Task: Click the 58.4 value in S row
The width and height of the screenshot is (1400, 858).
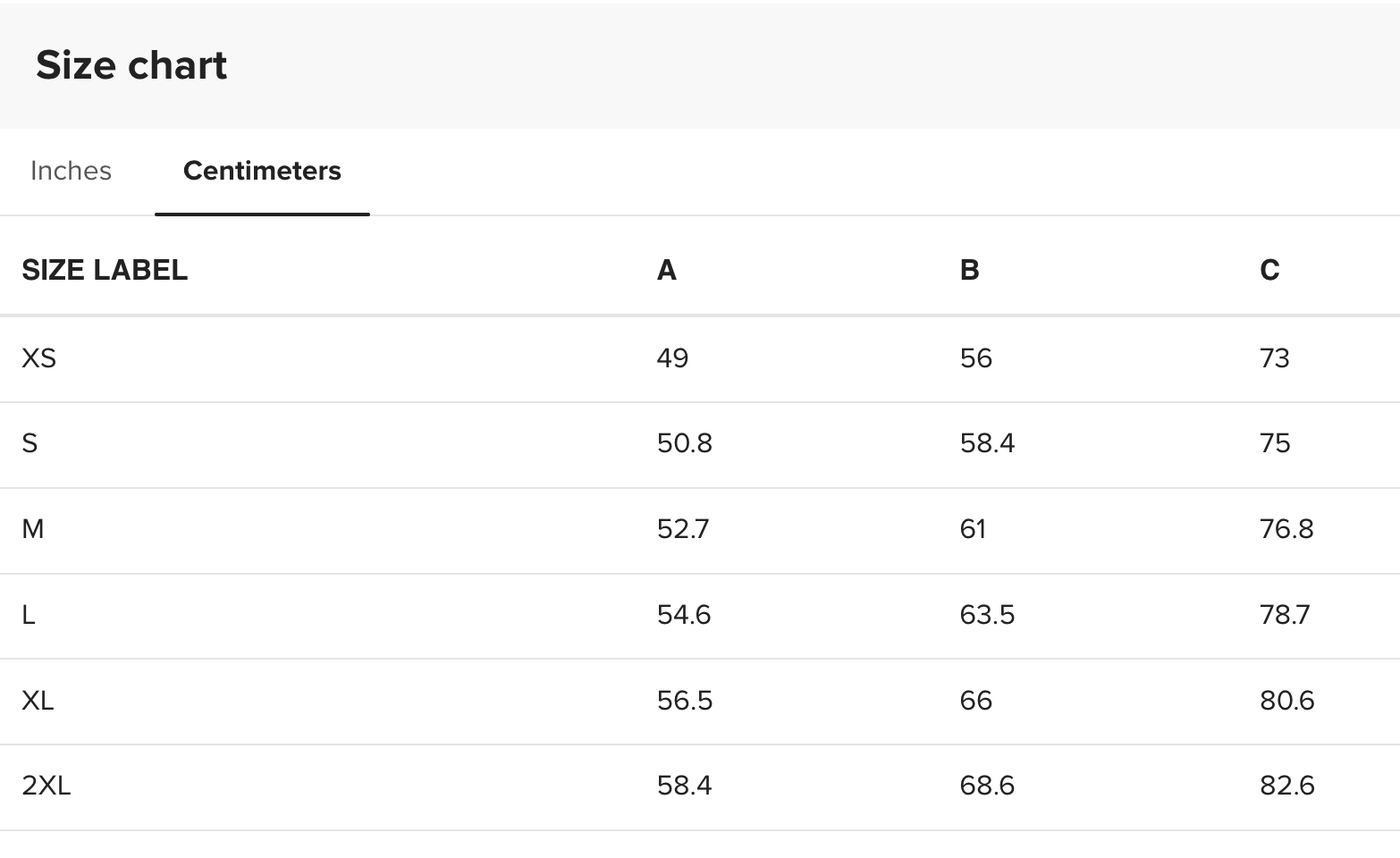Action: coord(988,443)
